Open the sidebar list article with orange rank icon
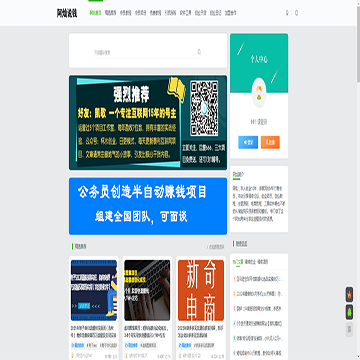 tap(259, 294)
